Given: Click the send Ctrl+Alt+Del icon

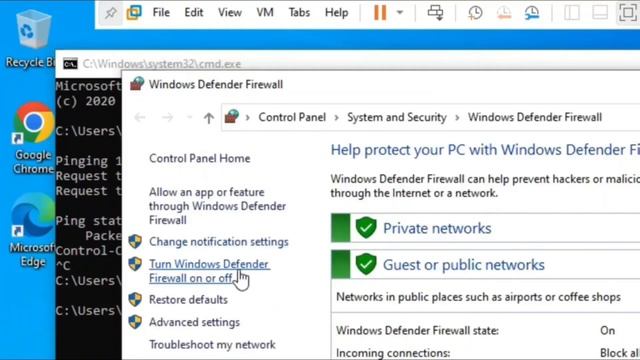Looking at the screenshot, I should pyautogui.click(x=435, y=13).
